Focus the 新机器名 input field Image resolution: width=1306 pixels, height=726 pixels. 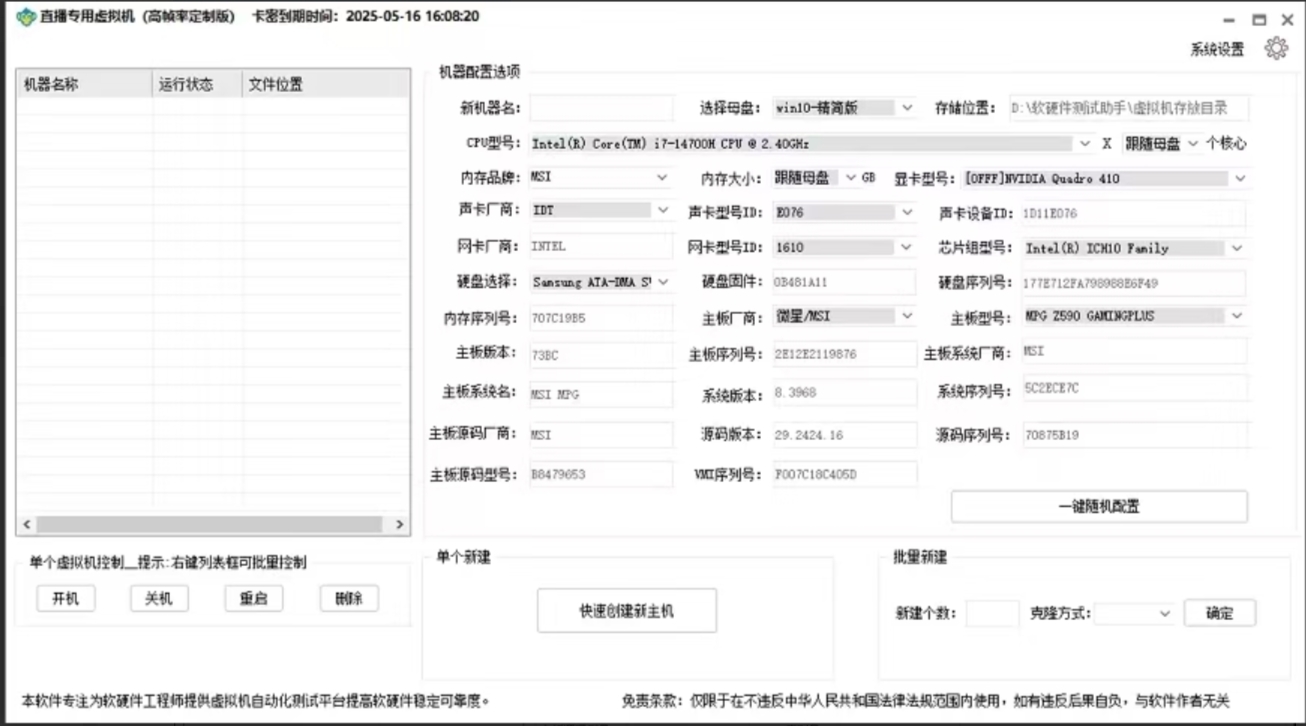pyautogui.click(x=601, y=108)
